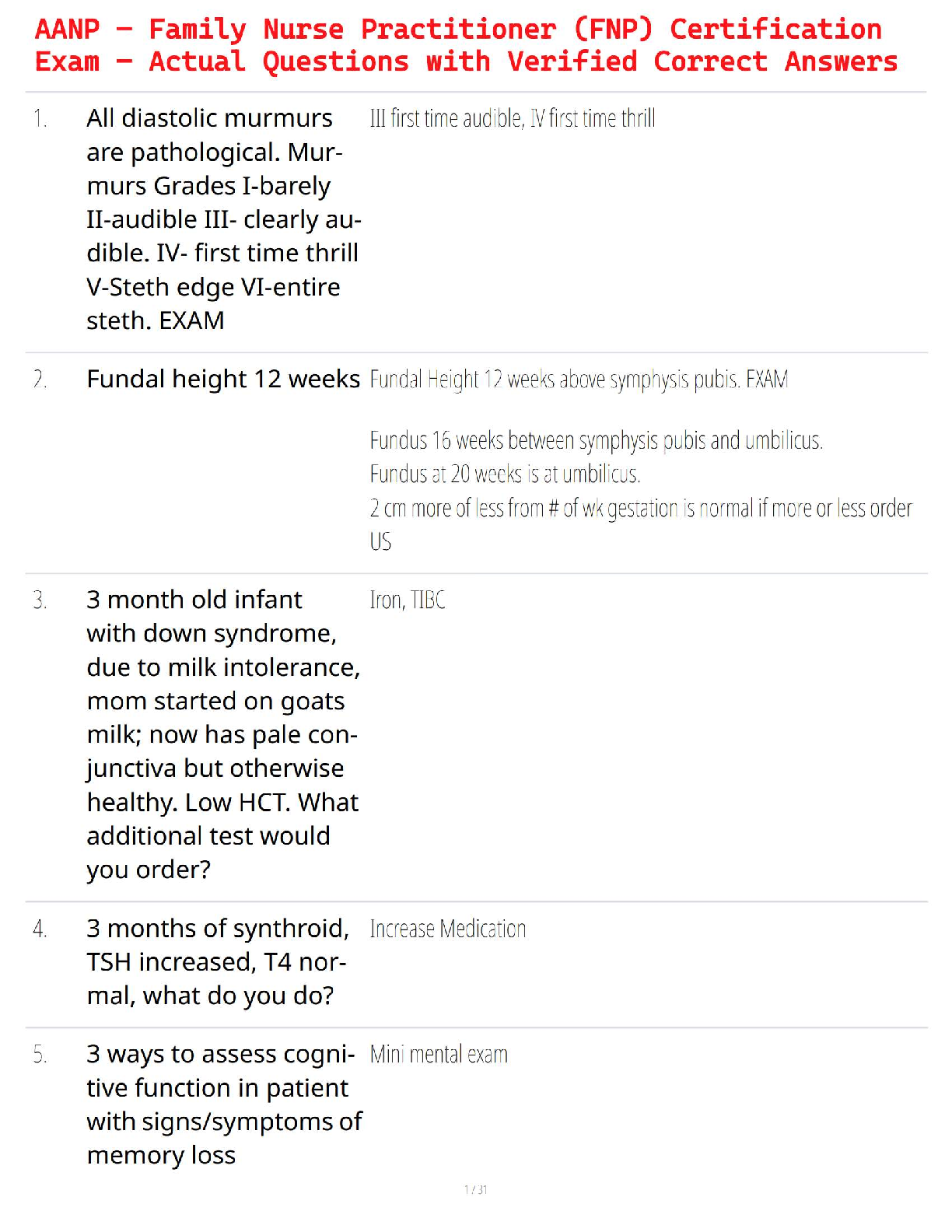The image size is (952, 1232).
Task: Click question number 5 marker
Action: [40, 1055]
